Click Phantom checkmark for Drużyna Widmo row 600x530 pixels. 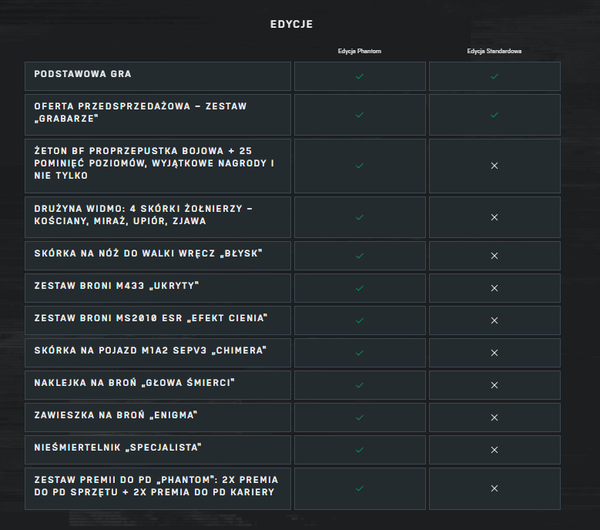(359, 217)
